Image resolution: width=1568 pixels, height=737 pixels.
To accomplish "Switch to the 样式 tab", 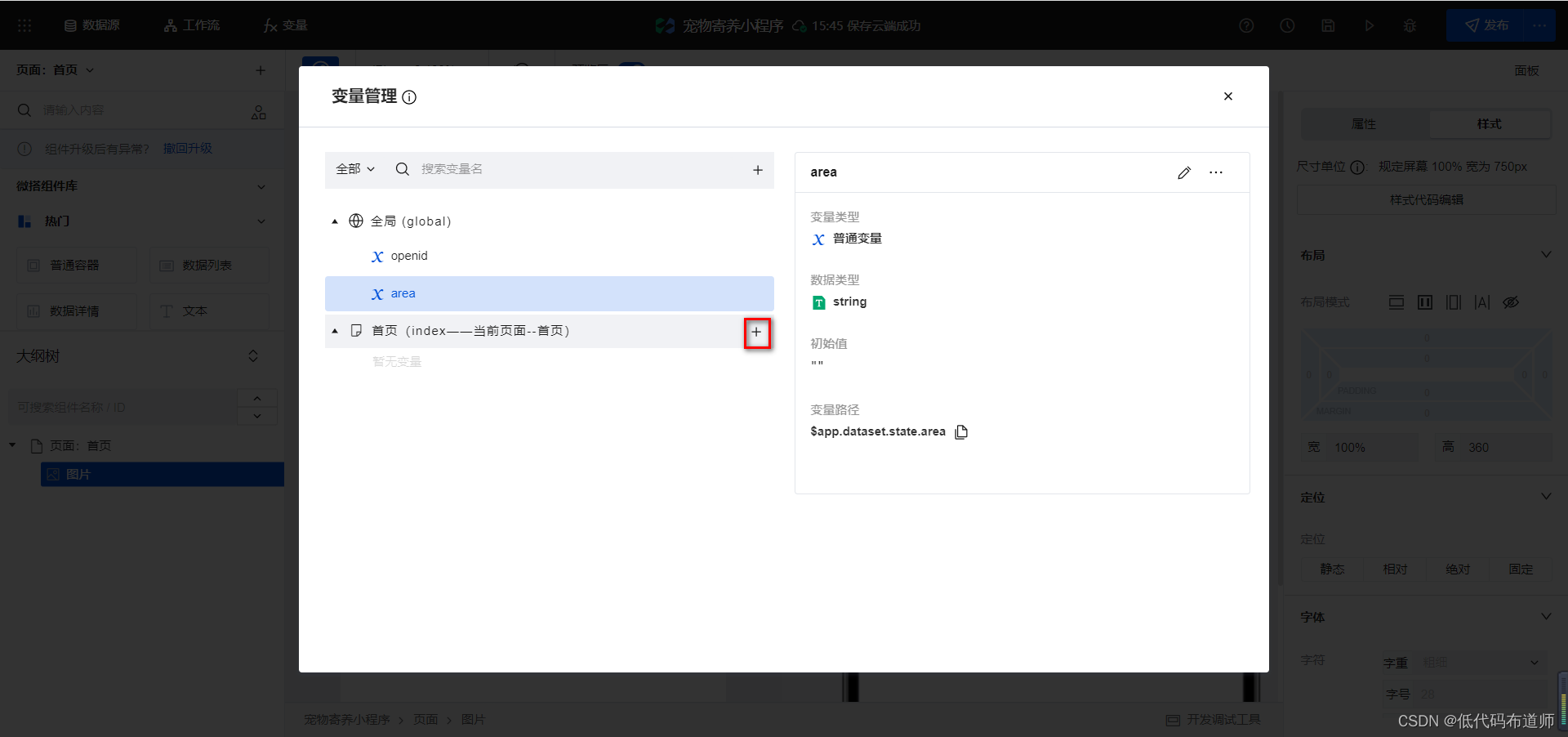I will [1490, 124].
